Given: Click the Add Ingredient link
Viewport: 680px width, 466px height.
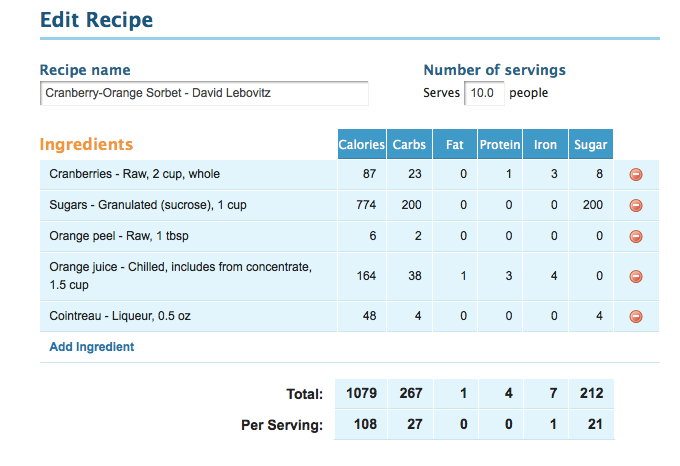Looking at the screenshot, I should coord(92,347).
